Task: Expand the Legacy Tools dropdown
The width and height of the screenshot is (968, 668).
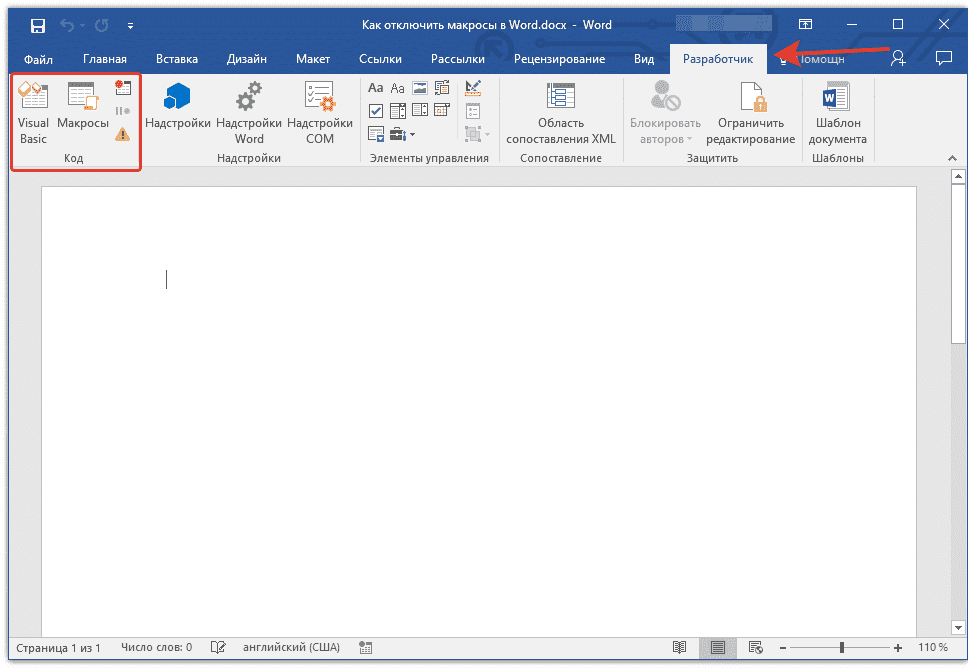Action: point(410,133)
